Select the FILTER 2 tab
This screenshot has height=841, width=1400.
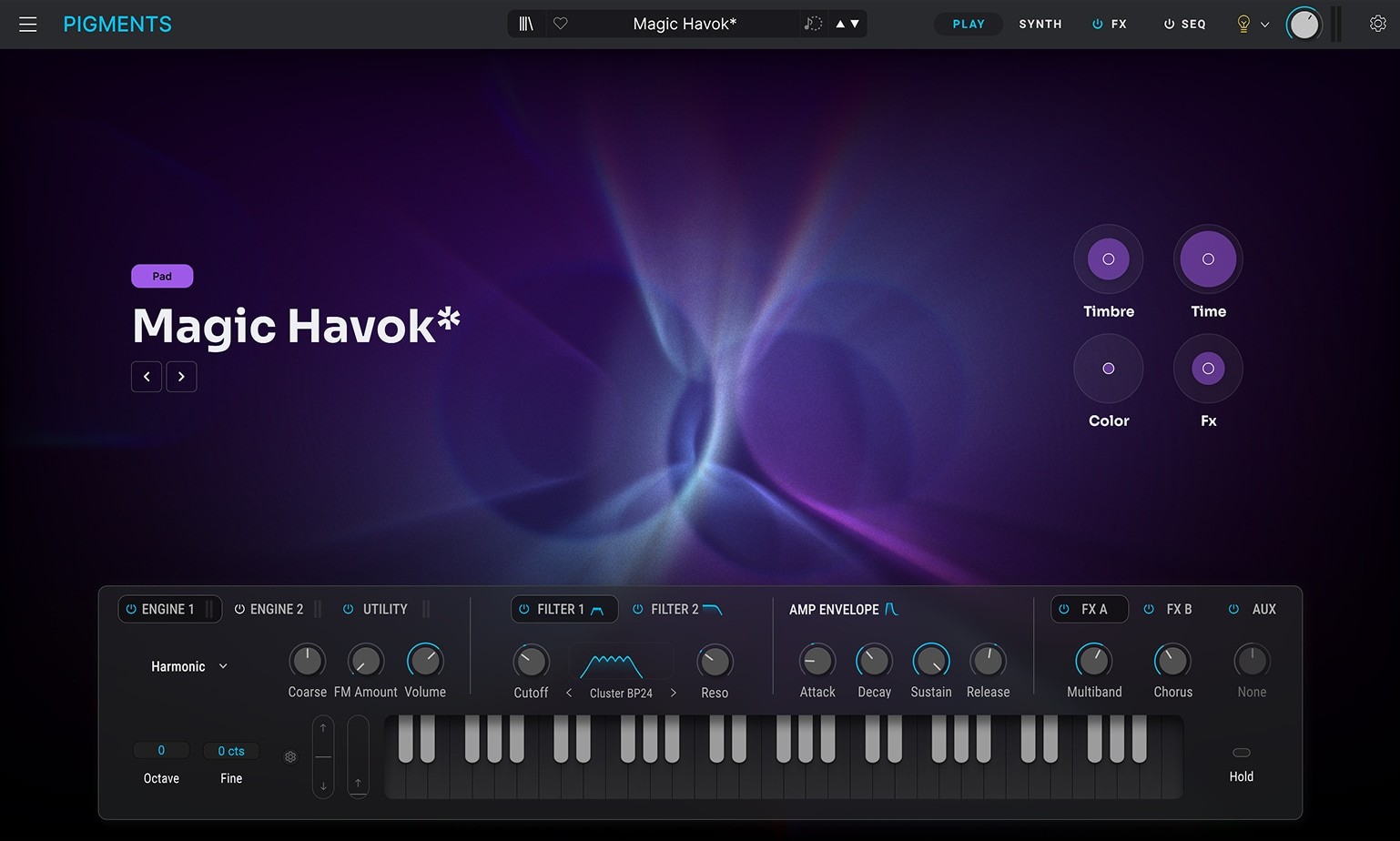[x=675, y=609]
